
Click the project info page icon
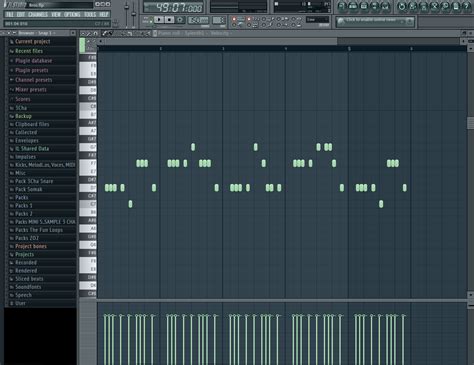point(456,6)
